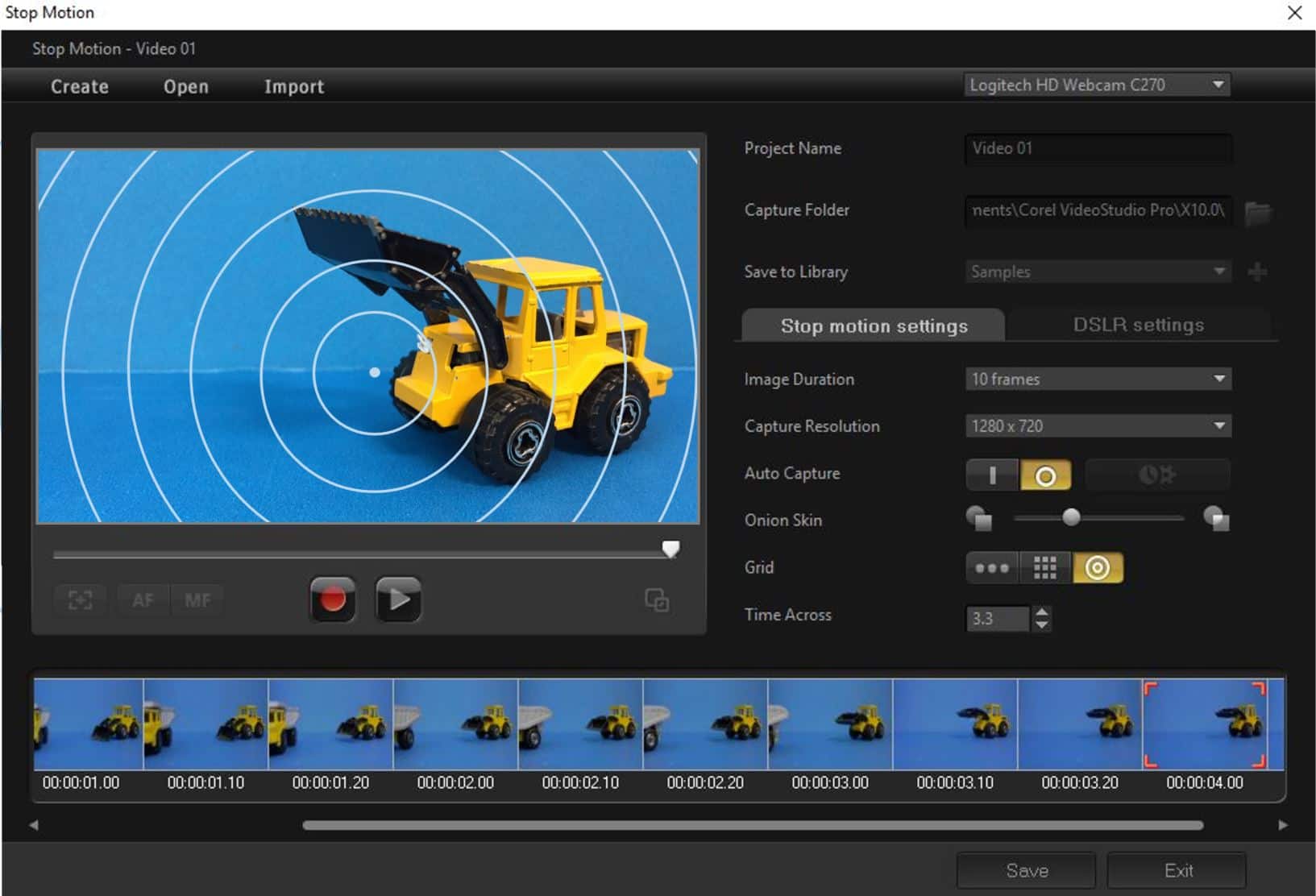Browse for capture folder using folder icon
Screen dimensions: 1316x896
[1257, 212]
